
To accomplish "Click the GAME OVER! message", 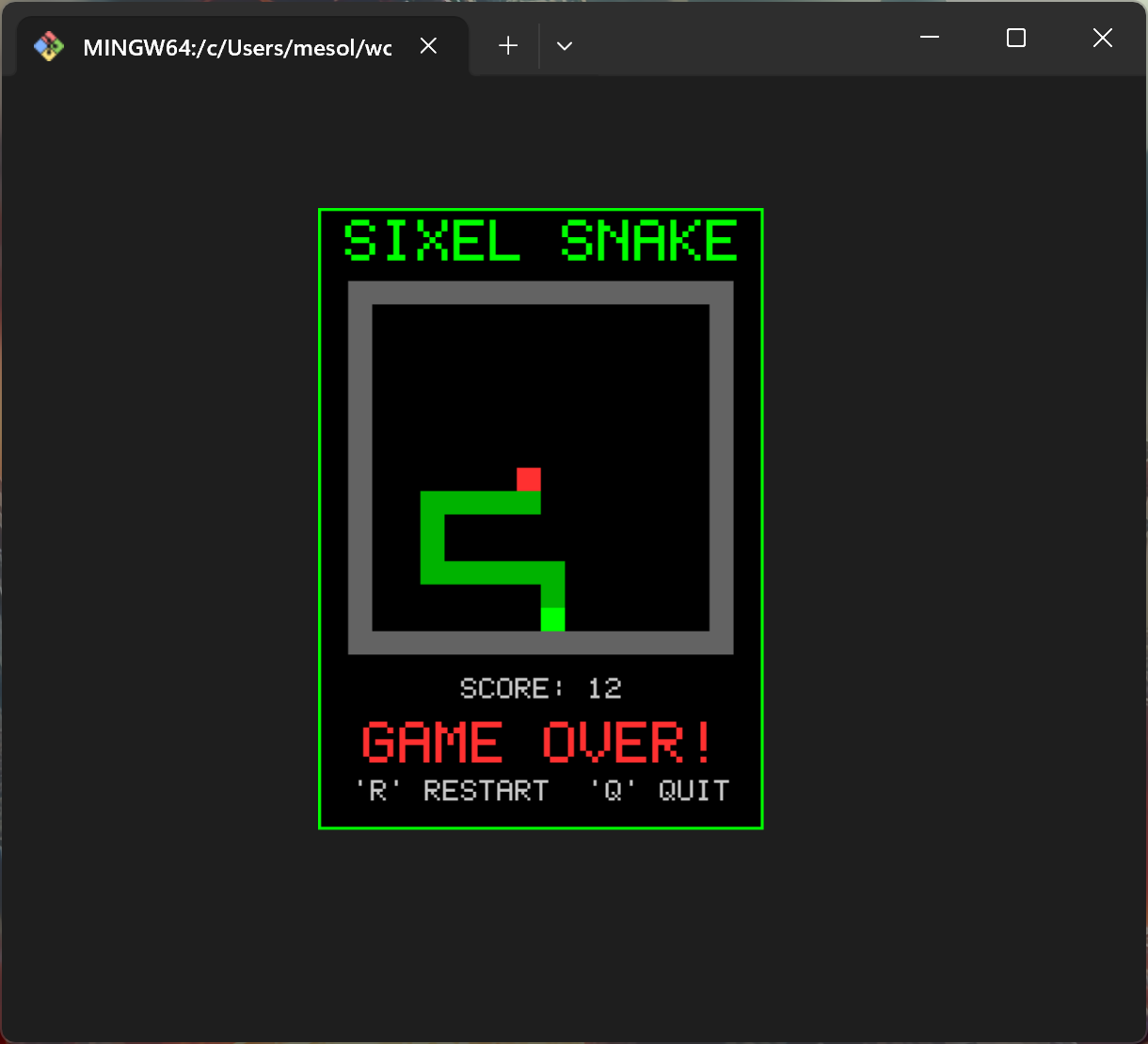I will point(537,743).
